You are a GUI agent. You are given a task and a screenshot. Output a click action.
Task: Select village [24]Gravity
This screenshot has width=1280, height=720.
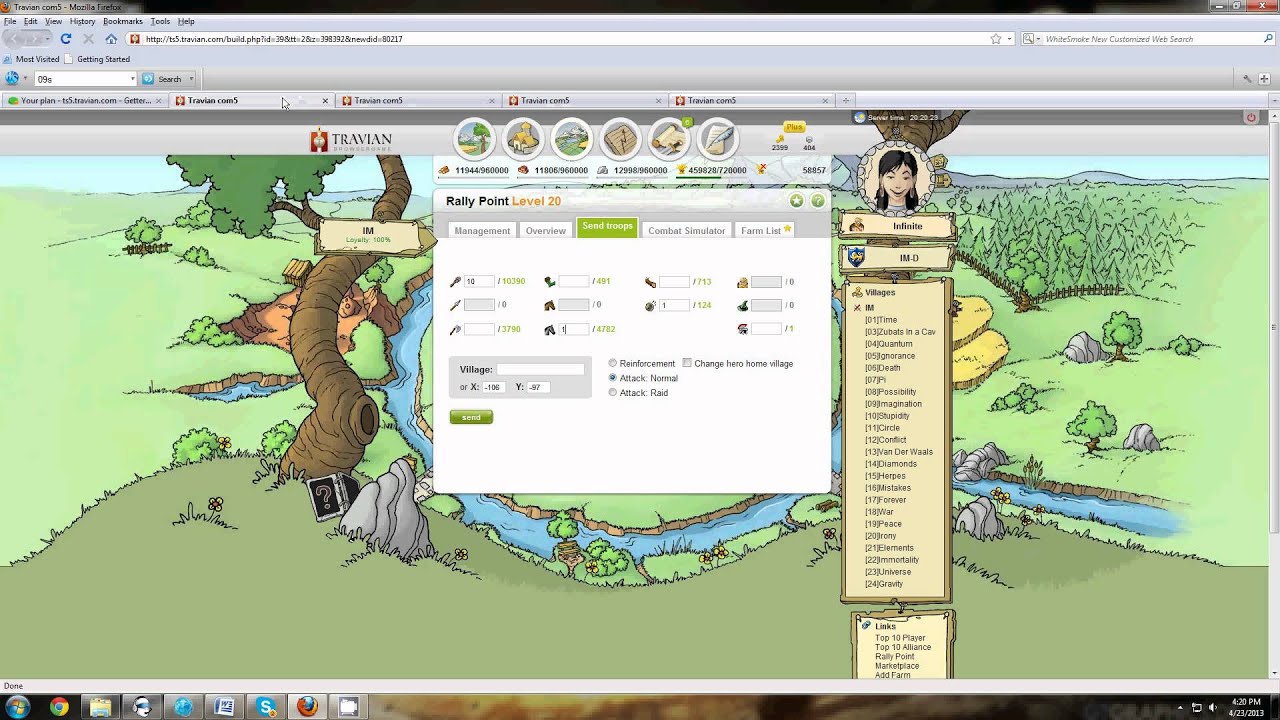tap(884, 584)
